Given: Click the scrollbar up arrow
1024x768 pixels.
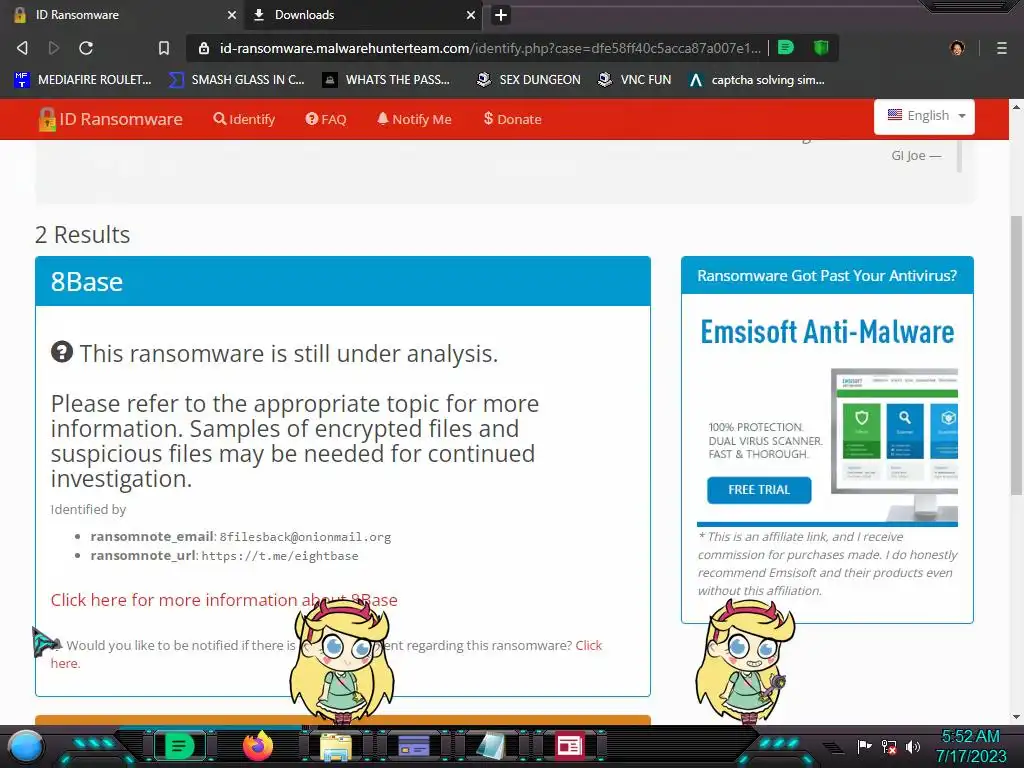Looking at the screenshot, I should pos(1016,106).
